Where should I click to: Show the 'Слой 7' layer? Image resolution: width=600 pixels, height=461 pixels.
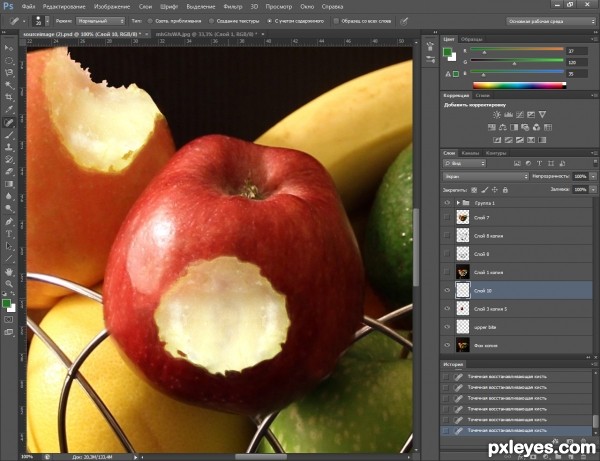click(447, 217)
